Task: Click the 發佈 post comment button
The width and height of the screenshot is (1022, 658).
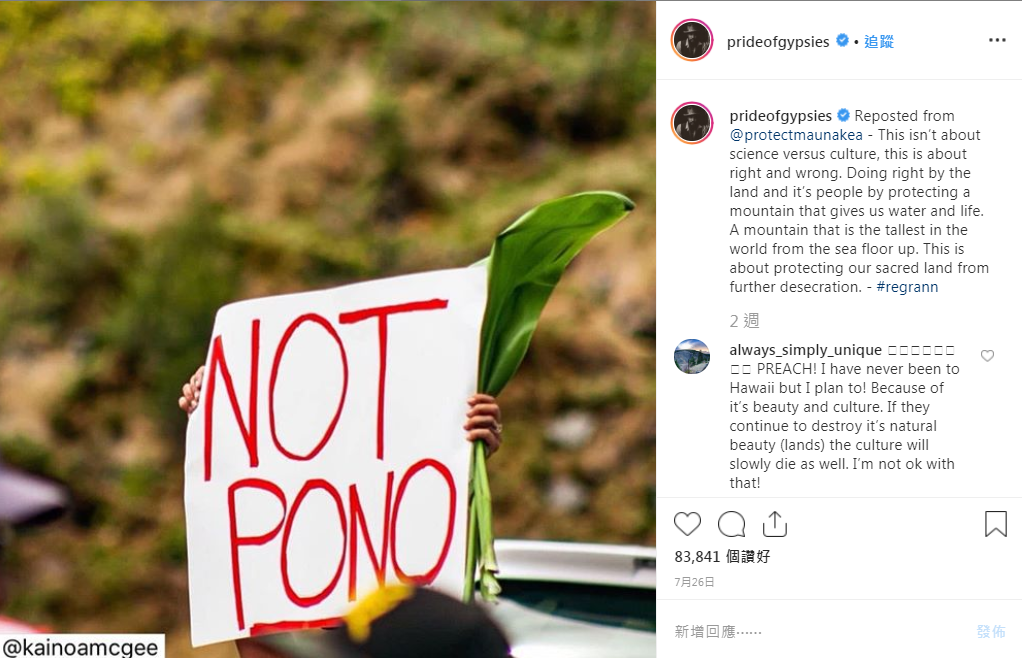Action: [991, 631]
